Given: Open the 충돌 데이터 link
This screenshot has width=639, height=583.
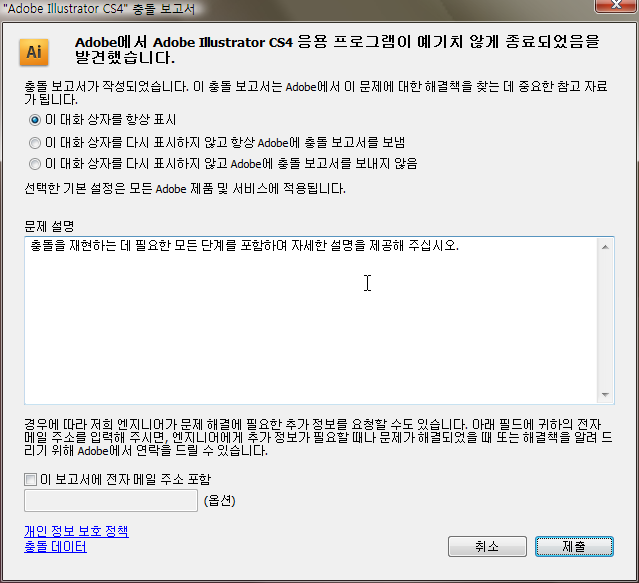Looking at the screenshot, I should pos(55,547).
